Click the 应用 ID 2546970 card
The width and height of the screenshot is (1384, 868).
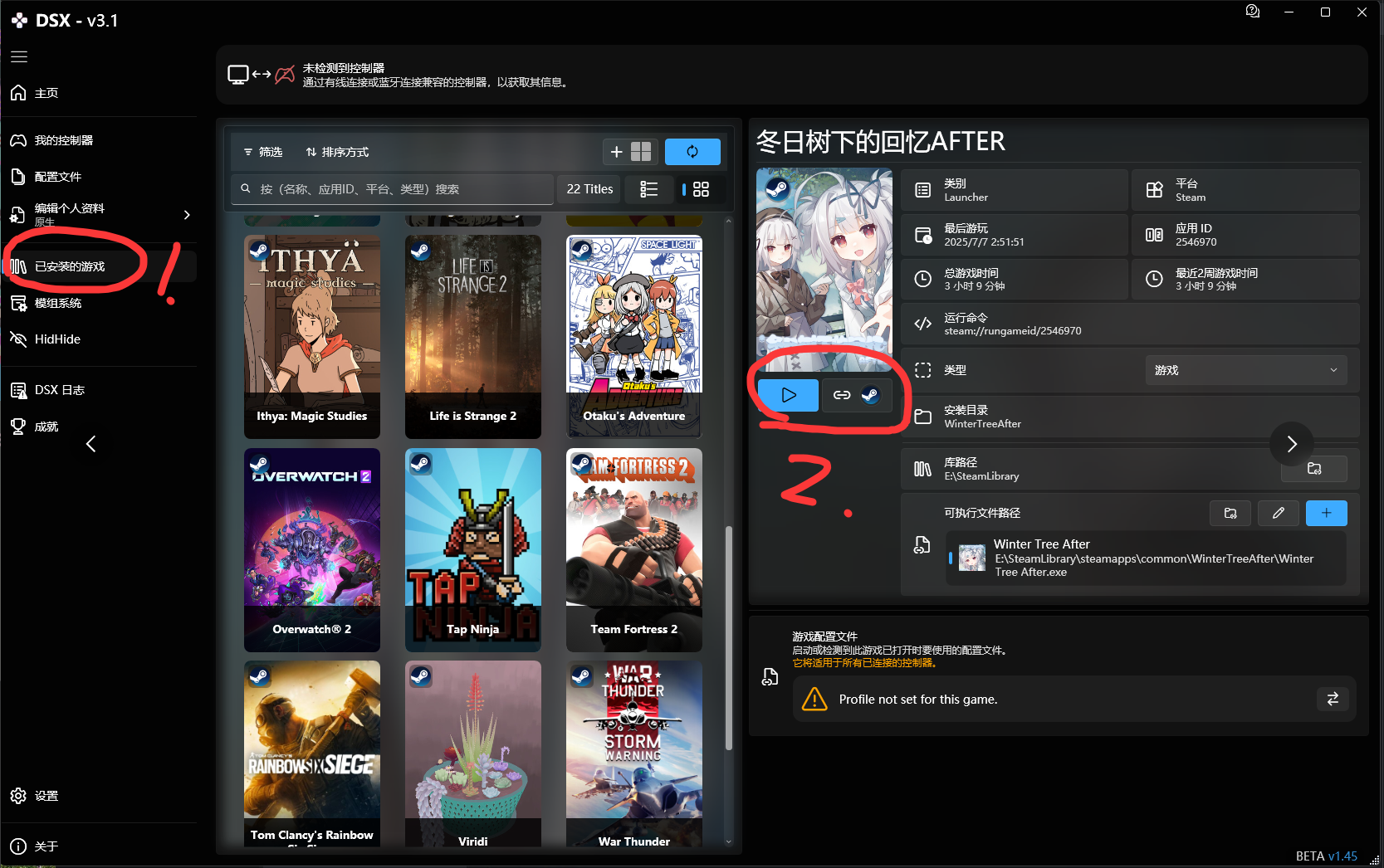point(1245,235)
